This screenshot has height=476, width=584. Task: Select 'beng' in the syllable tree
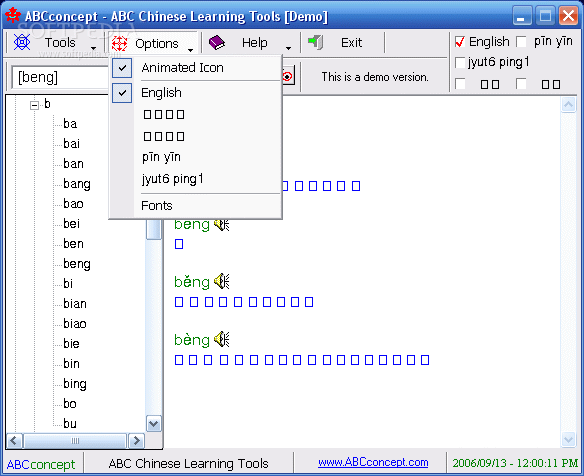click(77, 264)
